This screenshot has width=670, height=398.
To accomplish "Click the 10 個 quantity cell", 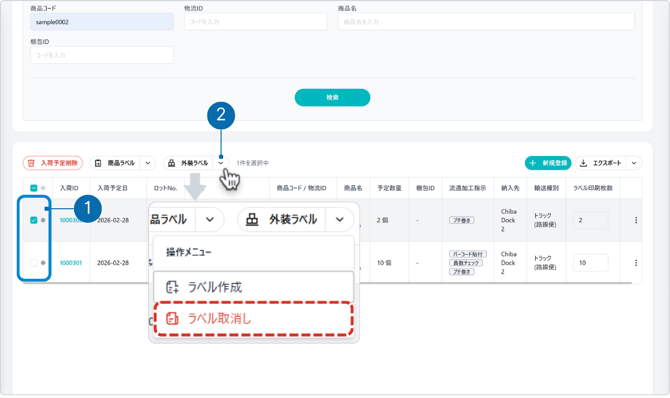I will [x=384, y=263].
